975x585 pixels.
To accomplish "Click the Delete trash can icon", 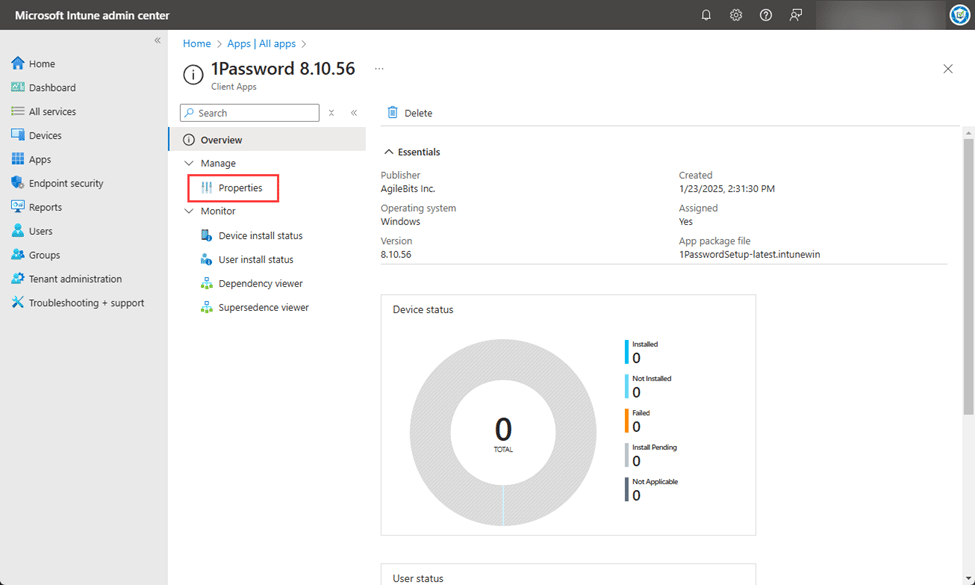I will (393, 113).
